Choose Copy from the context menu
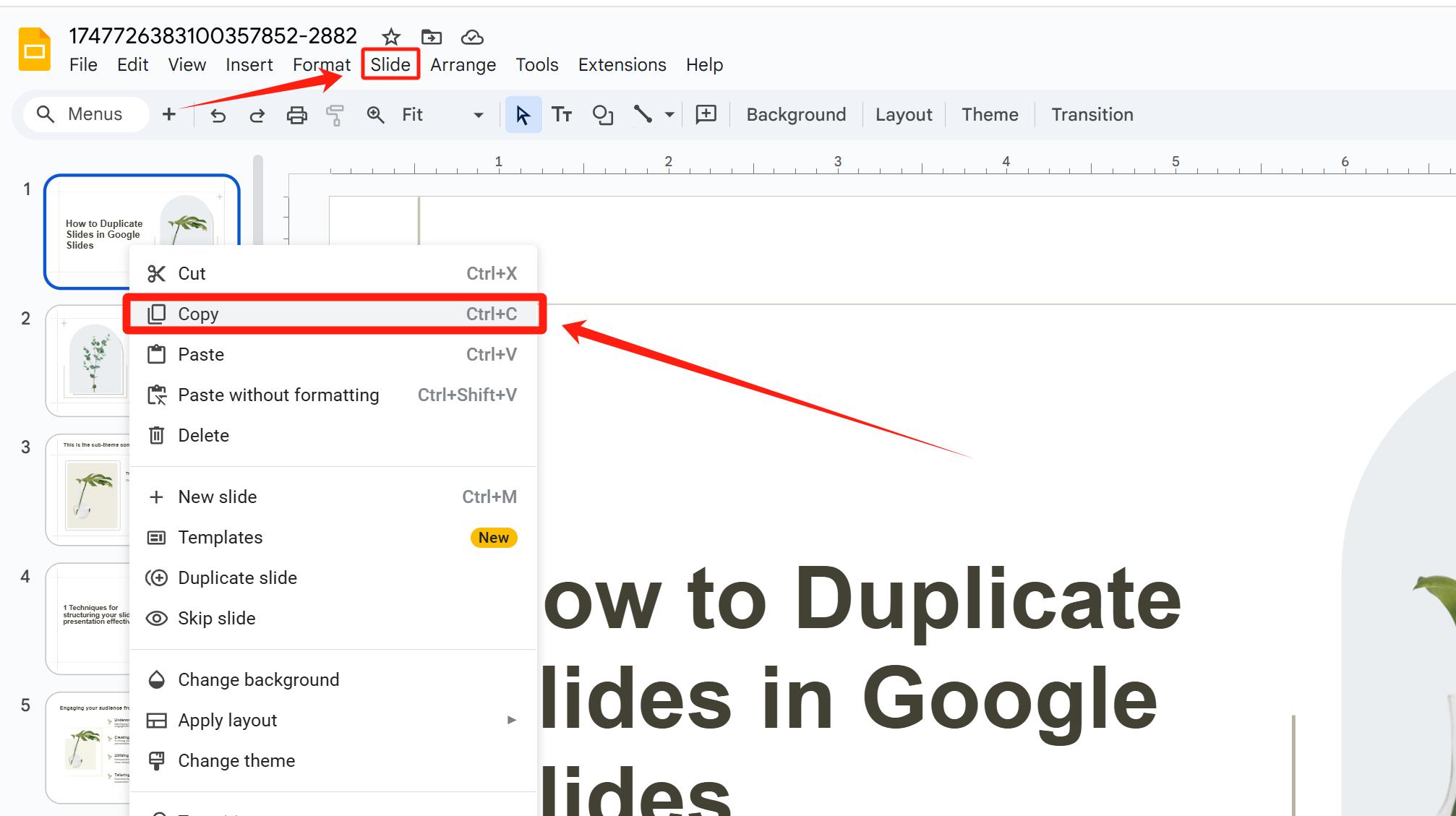Image resolution: width=1456 pixels, height=816 pixels. click(x=334, y=314)
